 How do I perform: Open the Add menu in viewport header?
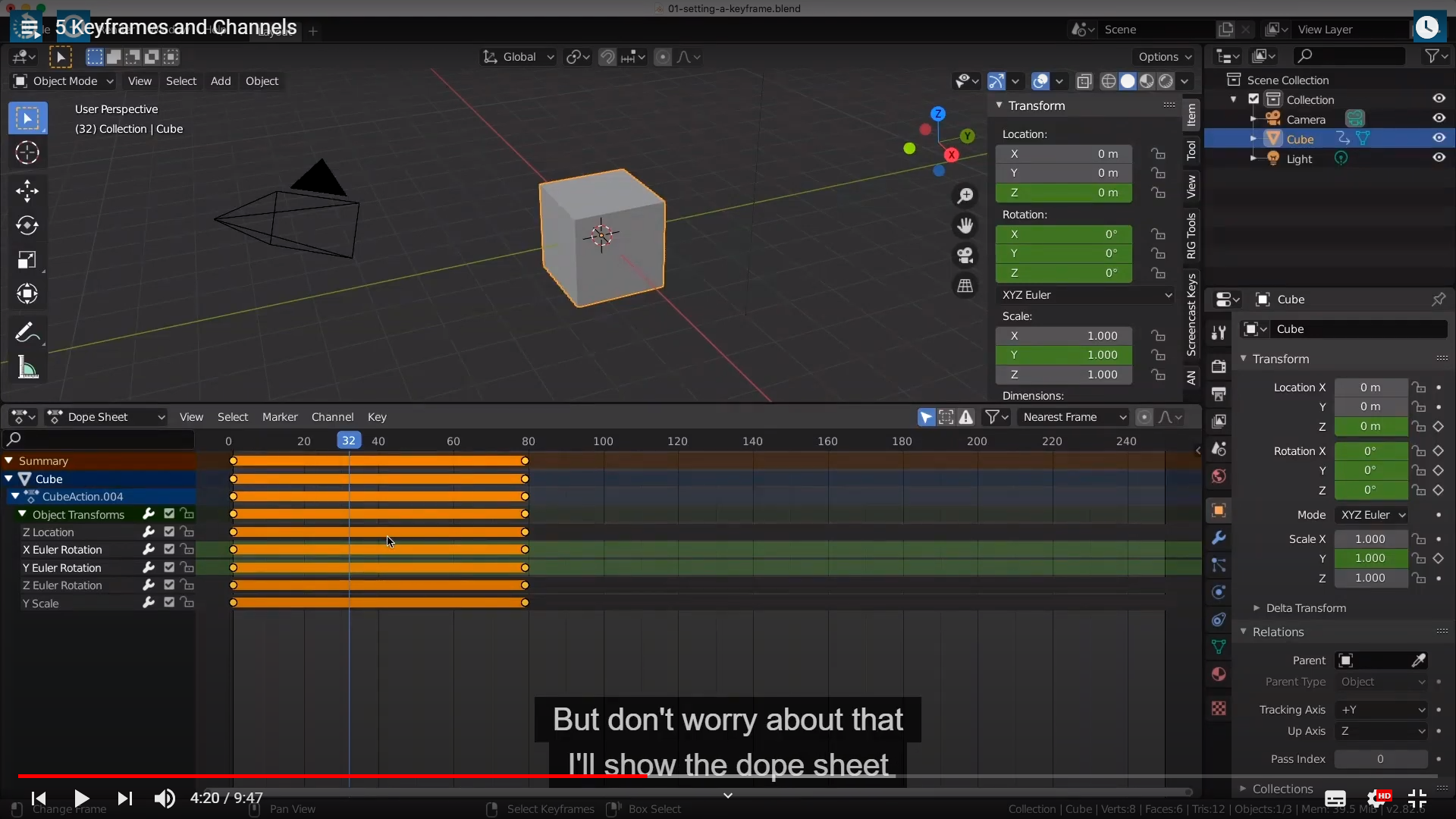[221, 81]
